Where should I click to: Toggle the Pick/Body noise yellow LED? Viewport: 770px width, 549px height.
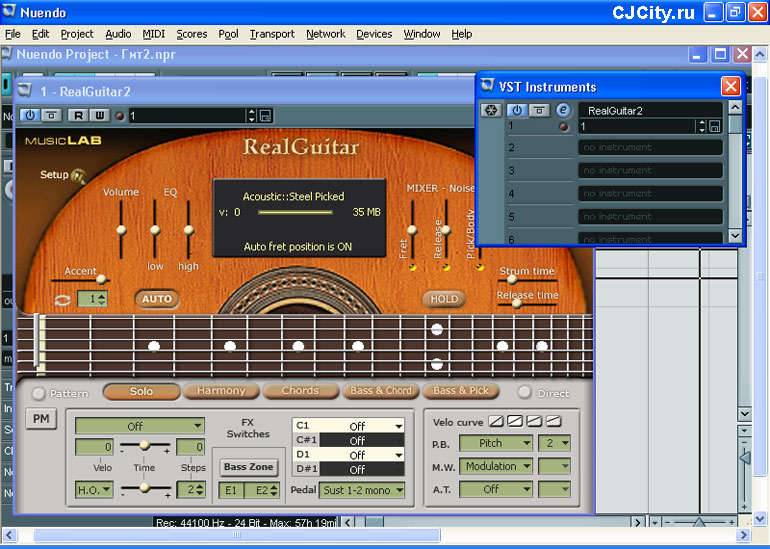click(480, 268)
